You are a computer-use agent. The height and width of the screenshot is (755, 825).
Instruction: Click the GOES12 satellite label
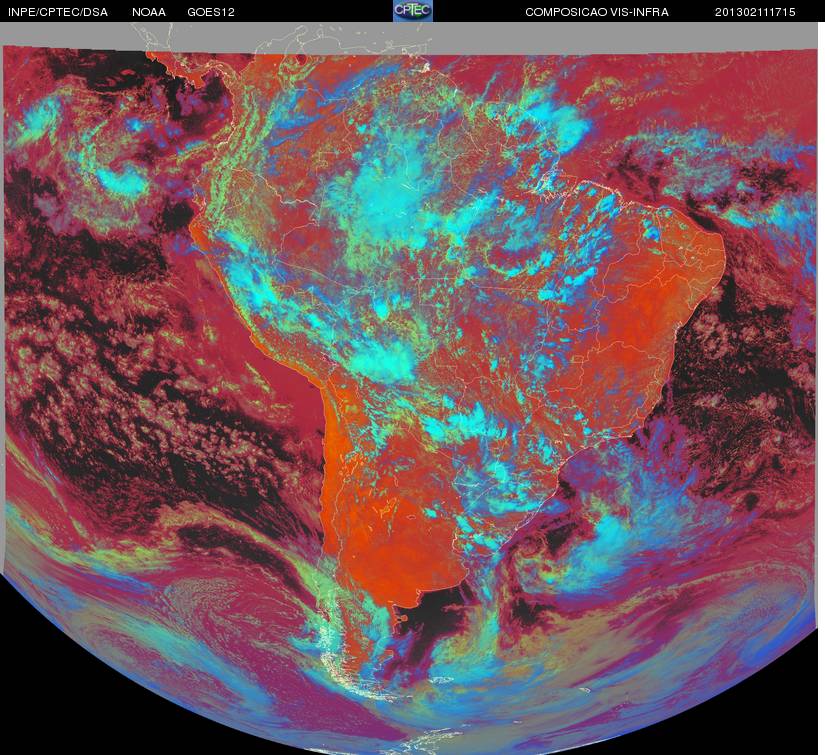[211, 12]
